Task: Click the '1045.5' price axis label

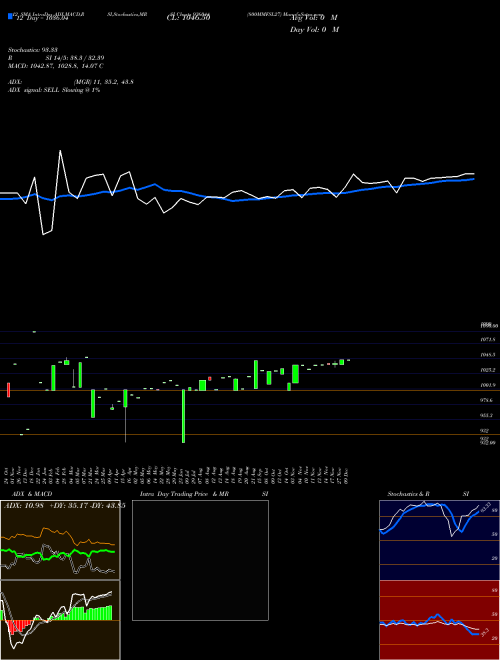Action: (x=487, y=355)
